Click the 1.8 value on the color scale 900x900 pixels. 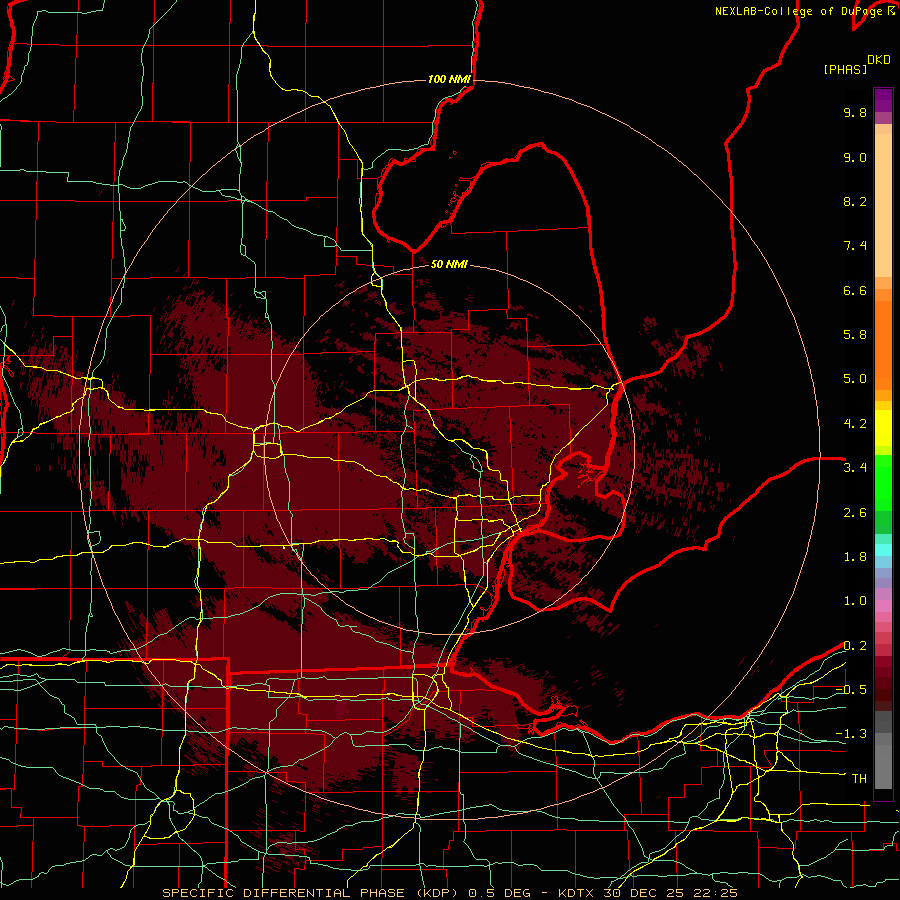pyautogui.click(x=855, y=557)
